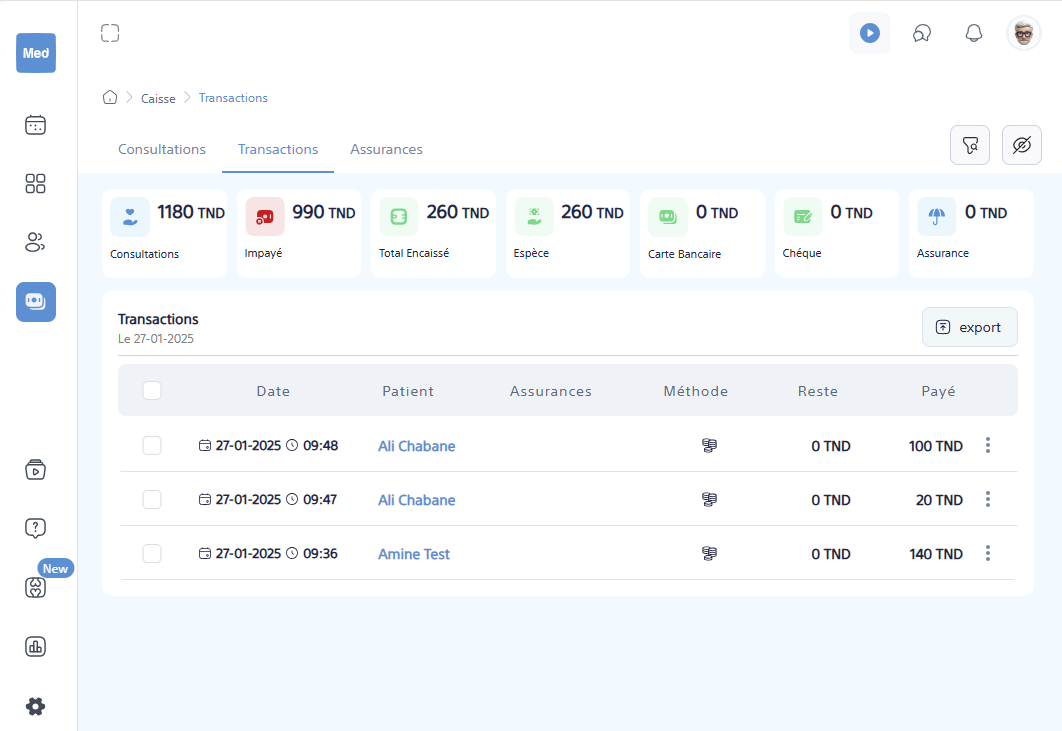Select the Caisse icon in sidebar
The image size is (1062, 731).
pyautogui.click(x=35, y=301)
